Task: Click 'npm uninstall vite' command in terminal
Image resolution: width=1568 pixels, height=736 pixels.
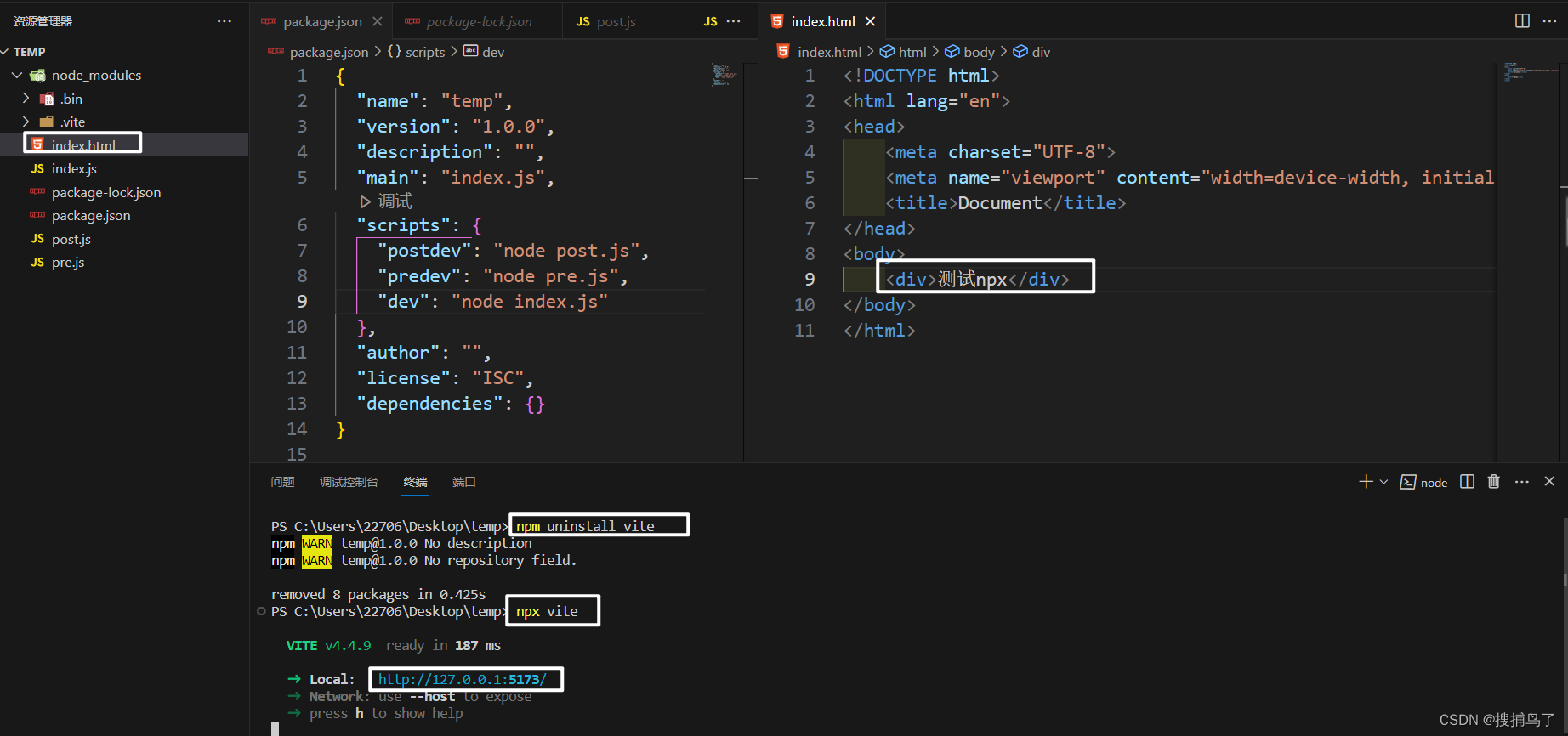Action: (585, 526)
